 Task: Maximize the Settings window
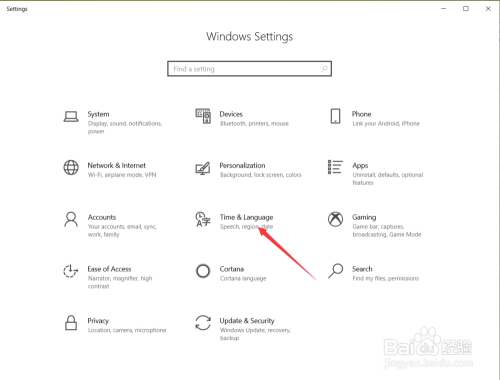tap(466, 9)
